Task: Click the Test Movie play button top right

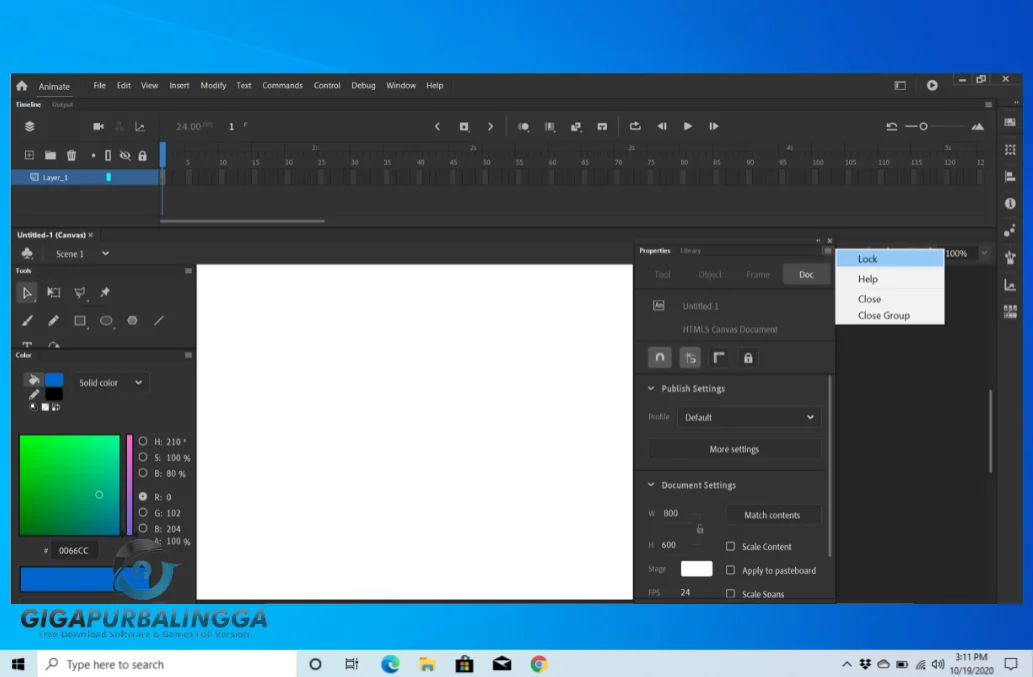Action: pos(932,86)
